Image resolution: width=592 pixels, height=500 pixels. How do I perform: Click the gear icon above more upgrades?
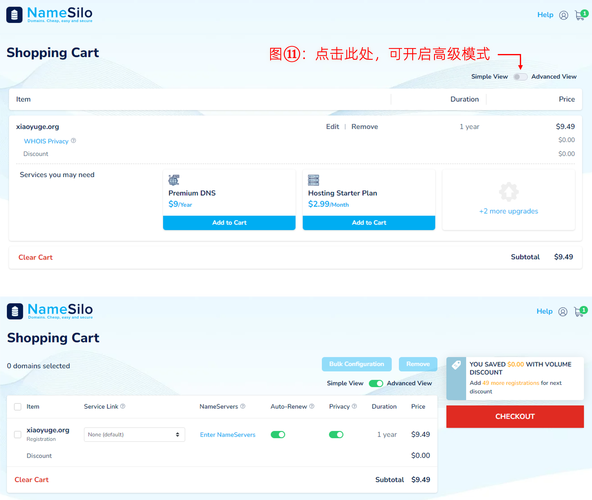click(509, 192)
